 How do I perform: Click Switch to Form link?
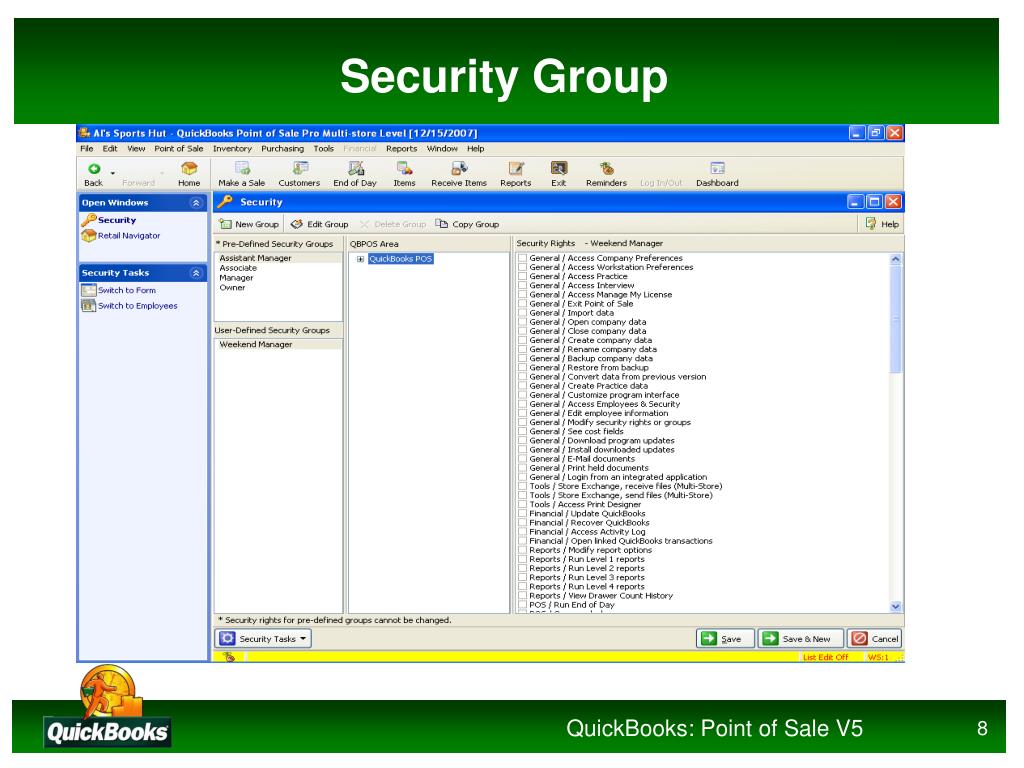(x=127, y=290)
